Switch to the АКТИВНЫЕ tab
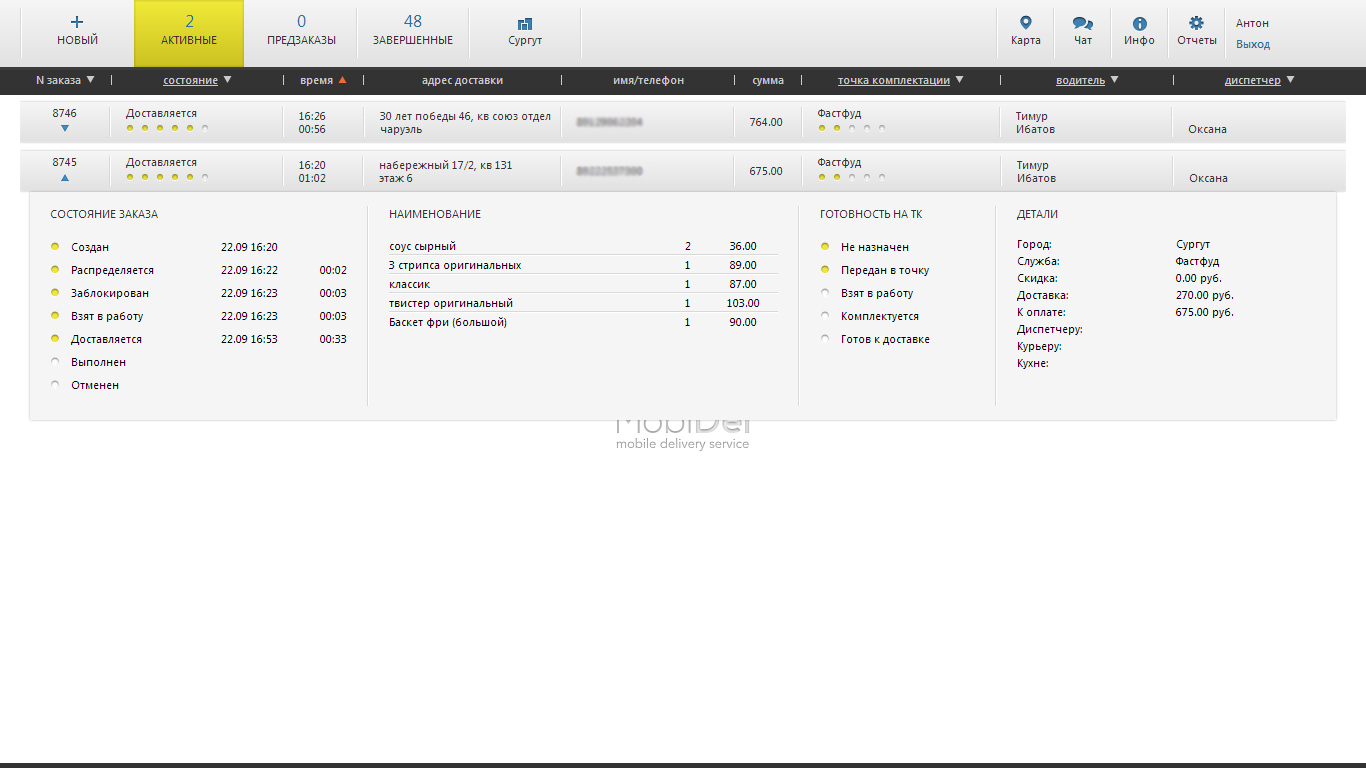The image size is (1366, 768). click(189, 32)
